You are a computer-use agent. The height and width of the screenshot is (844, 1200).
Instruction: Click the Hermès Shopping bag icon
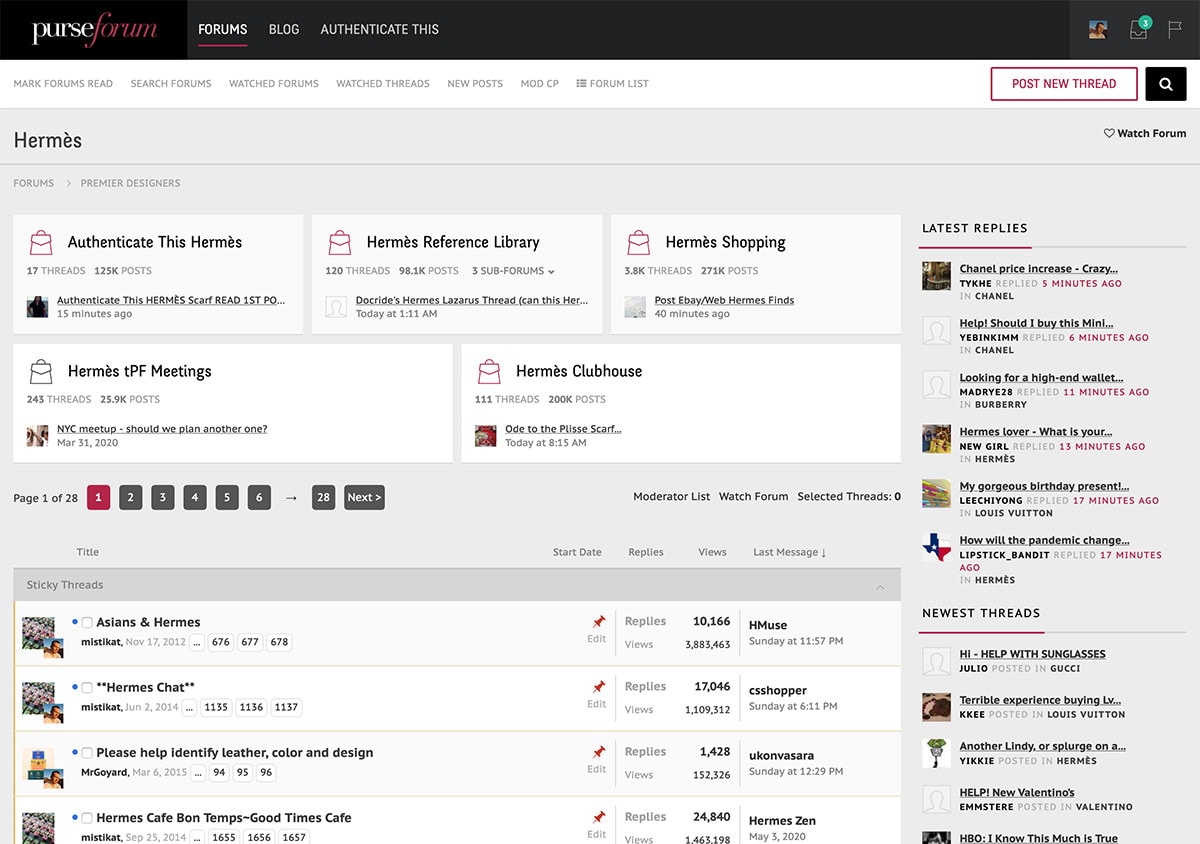click(x=639, y=242)
